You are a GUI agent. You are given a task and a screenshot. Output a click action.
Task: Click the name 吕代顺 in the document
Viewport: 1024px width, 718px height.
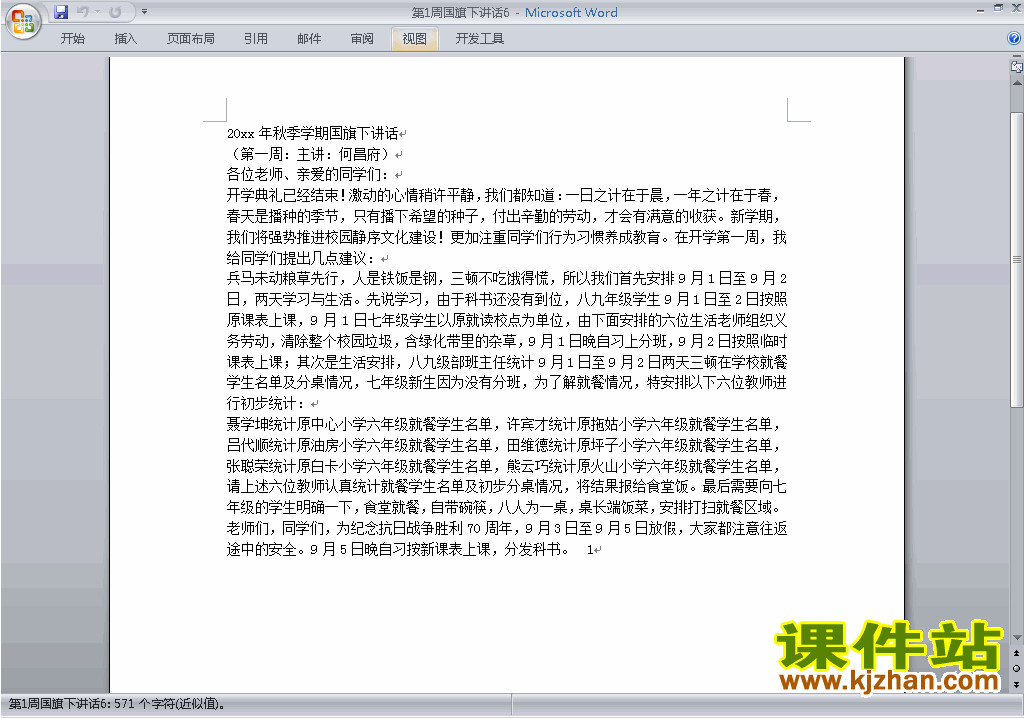(247, 446)
